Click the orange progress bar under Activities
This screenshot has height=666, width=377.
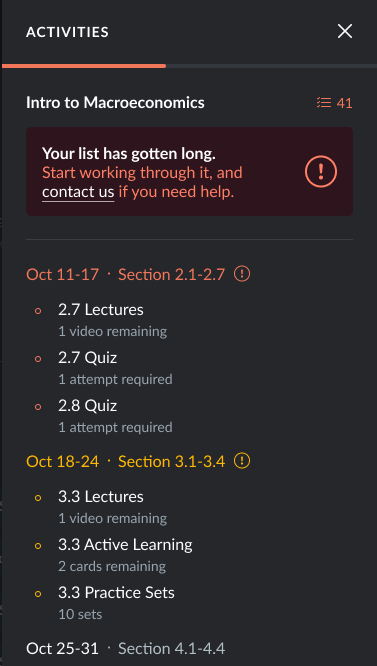(84, 66)
